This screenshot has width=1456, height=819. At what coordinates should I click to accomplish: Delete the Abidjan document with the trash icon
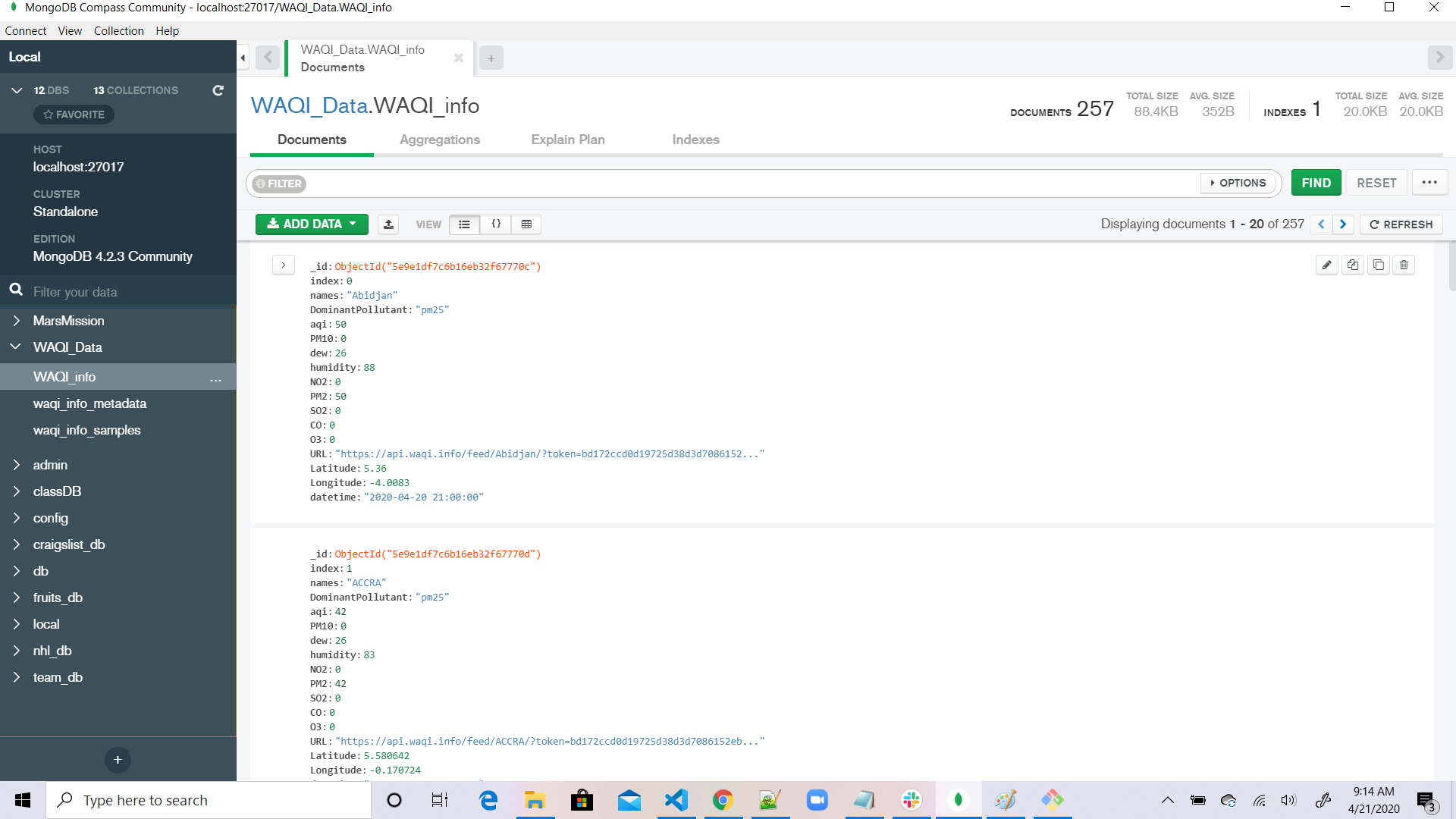(x=1404, y=265)
